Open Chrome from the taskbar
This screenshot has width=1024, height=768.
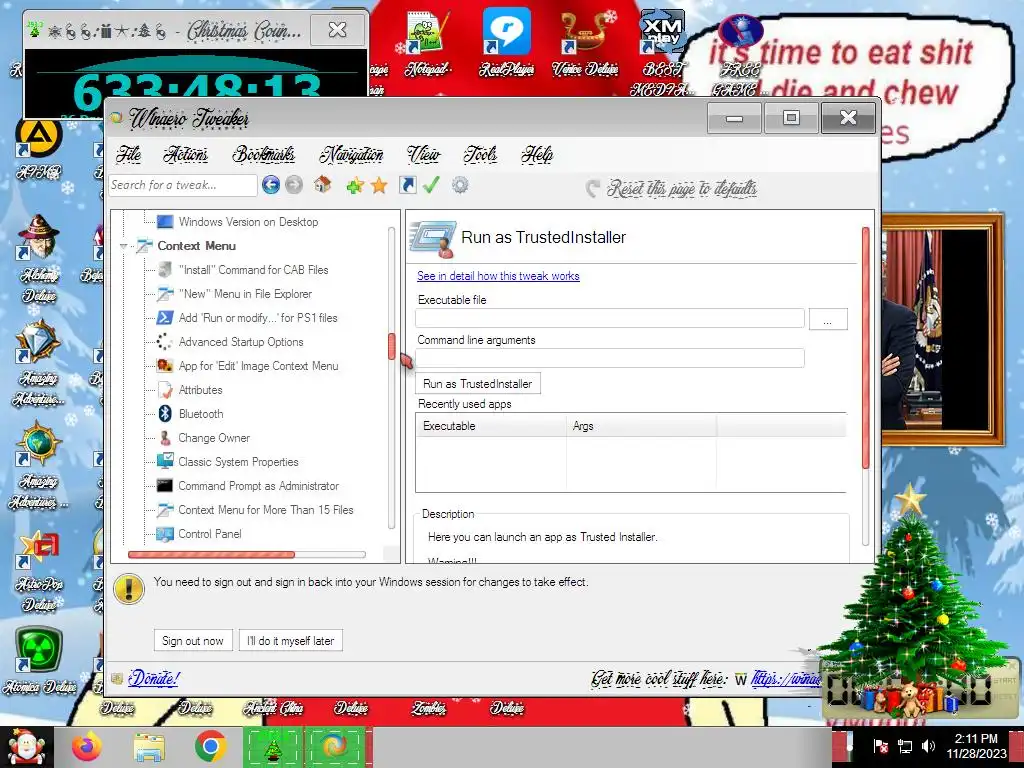(210, 747)
